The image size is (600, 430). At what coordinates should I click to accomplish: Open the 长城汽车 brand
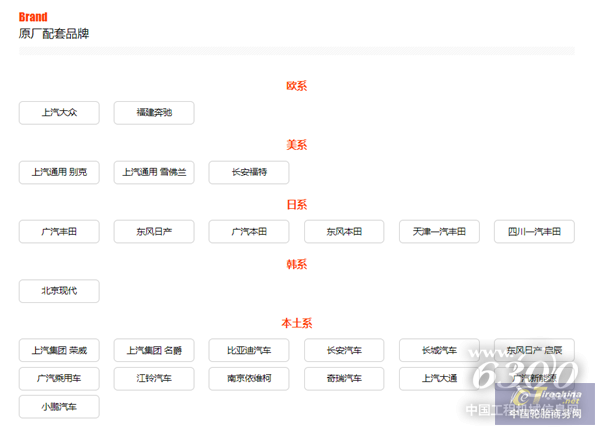coord(439,350)
